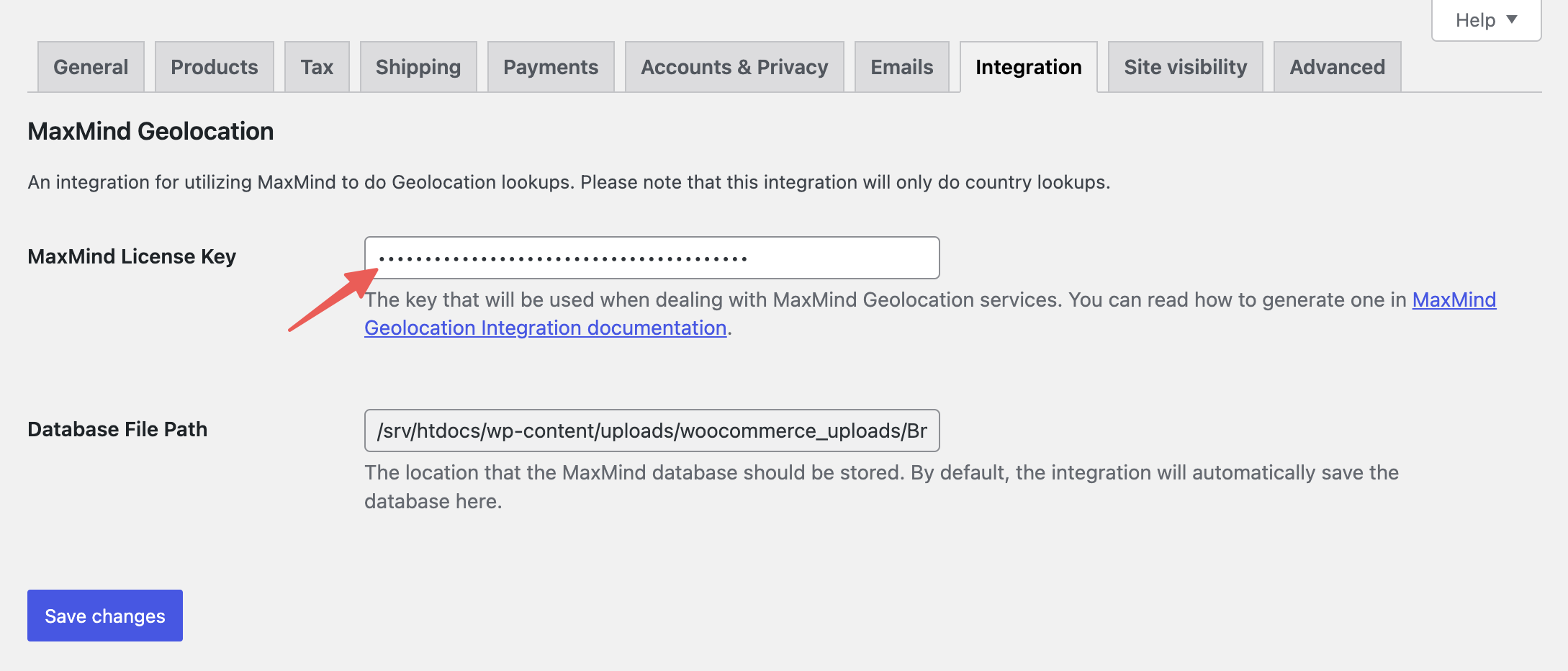Open the Payments tab
The width and height of the screenshot is (1568, 671).
[x=550, y=66]
